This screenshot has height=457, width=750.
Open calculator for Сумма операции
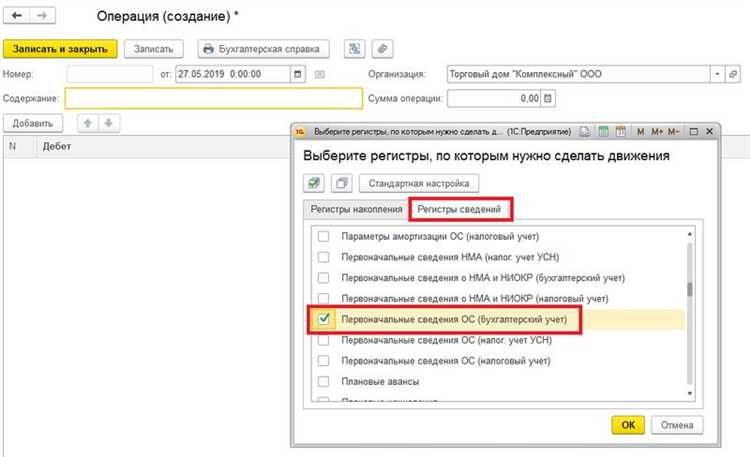click(x=548, y=98)
